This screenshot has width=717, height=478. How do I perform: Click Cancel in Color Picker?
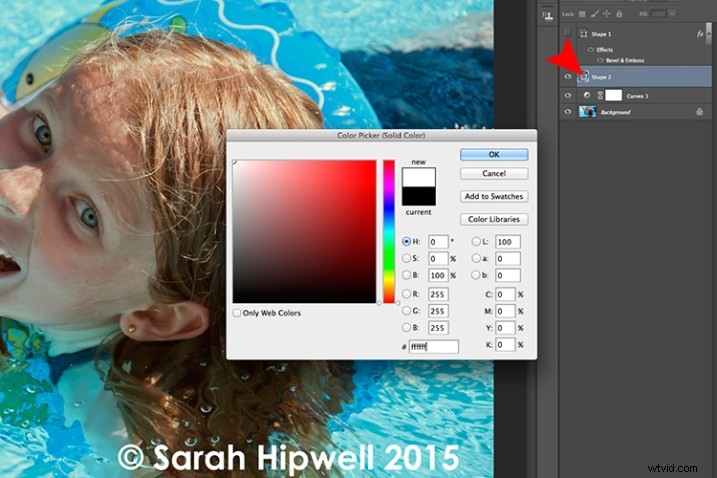pos(494,174)
